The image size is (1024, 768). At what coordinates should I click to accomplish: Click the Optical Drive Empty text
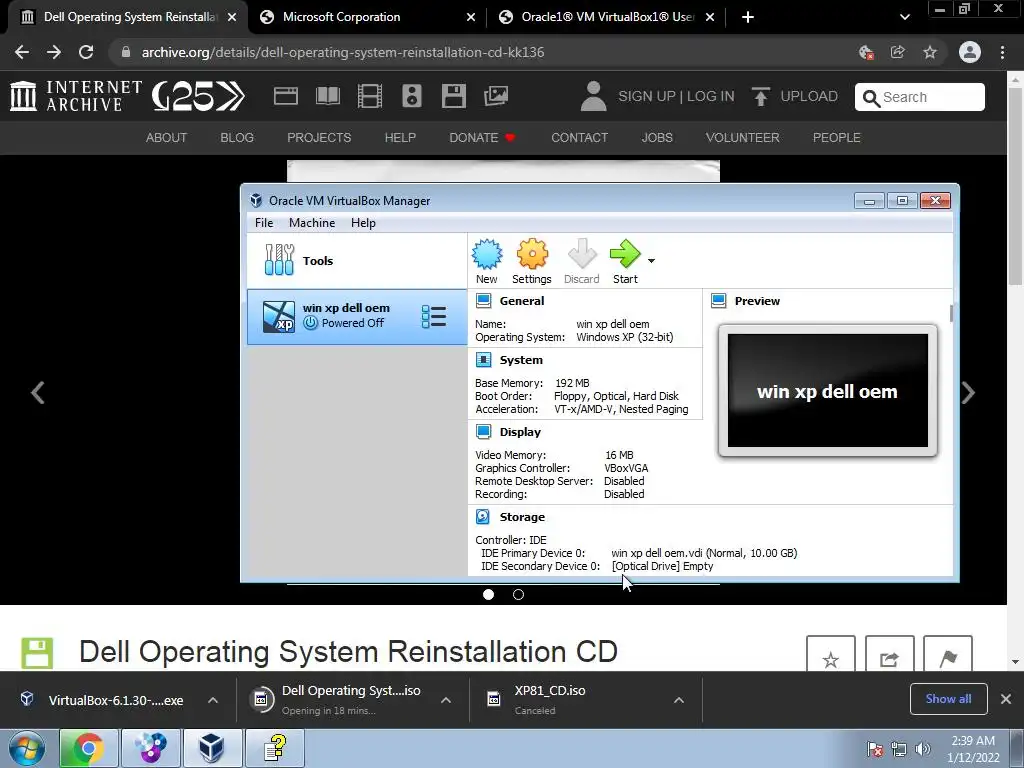pyautogui.click(x=662, y=566)
